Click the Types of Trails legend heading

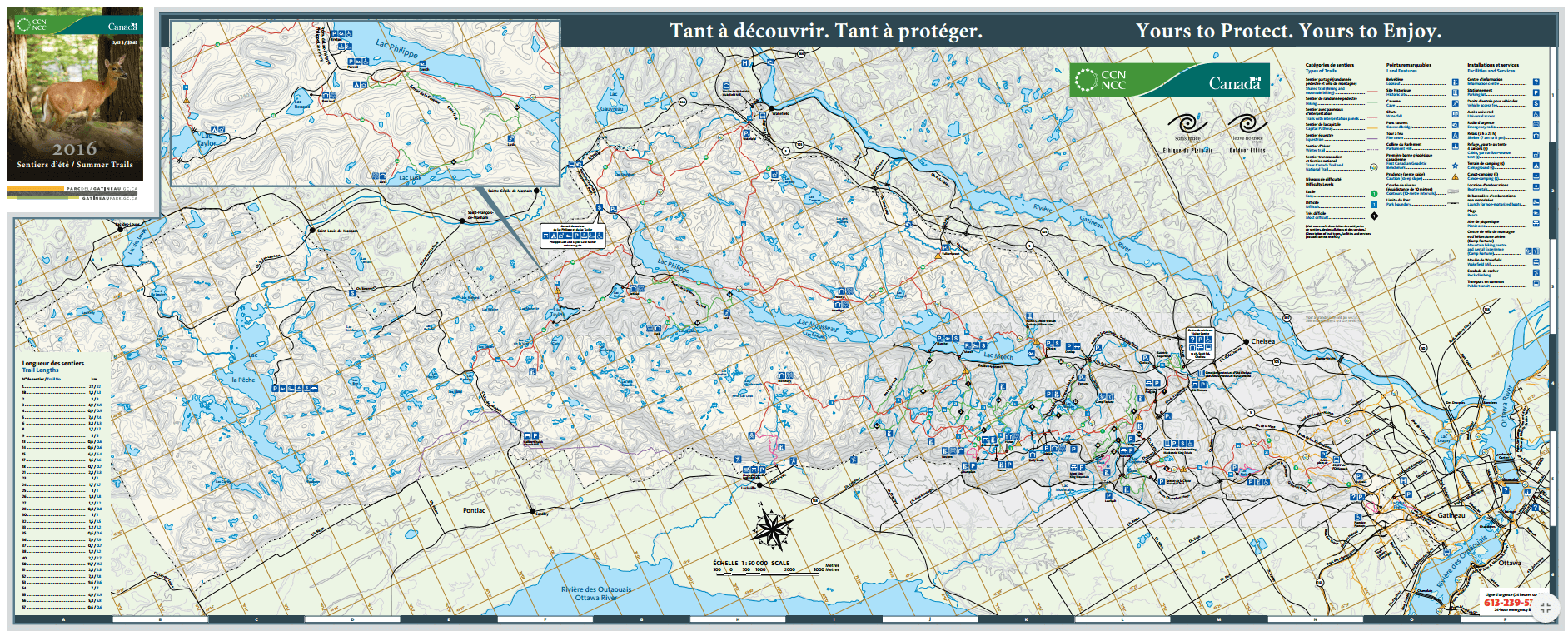pos(1321,71)
